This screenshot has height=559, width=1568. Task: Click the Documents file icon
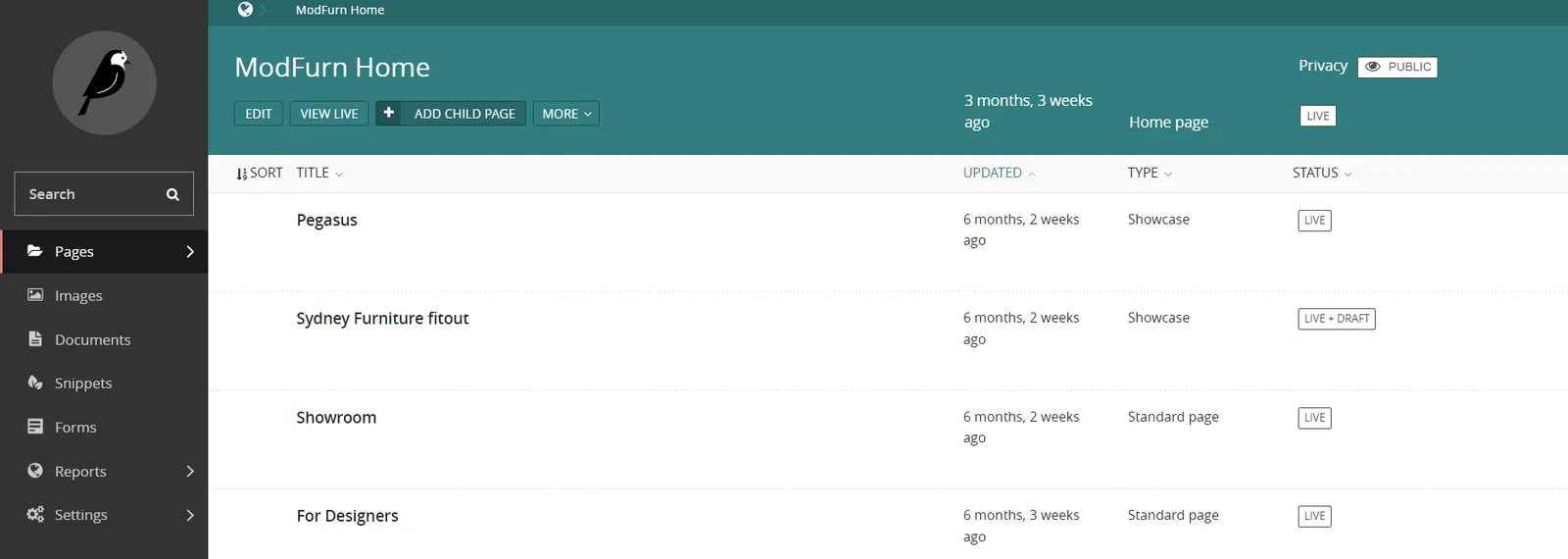tap(35, 339)
